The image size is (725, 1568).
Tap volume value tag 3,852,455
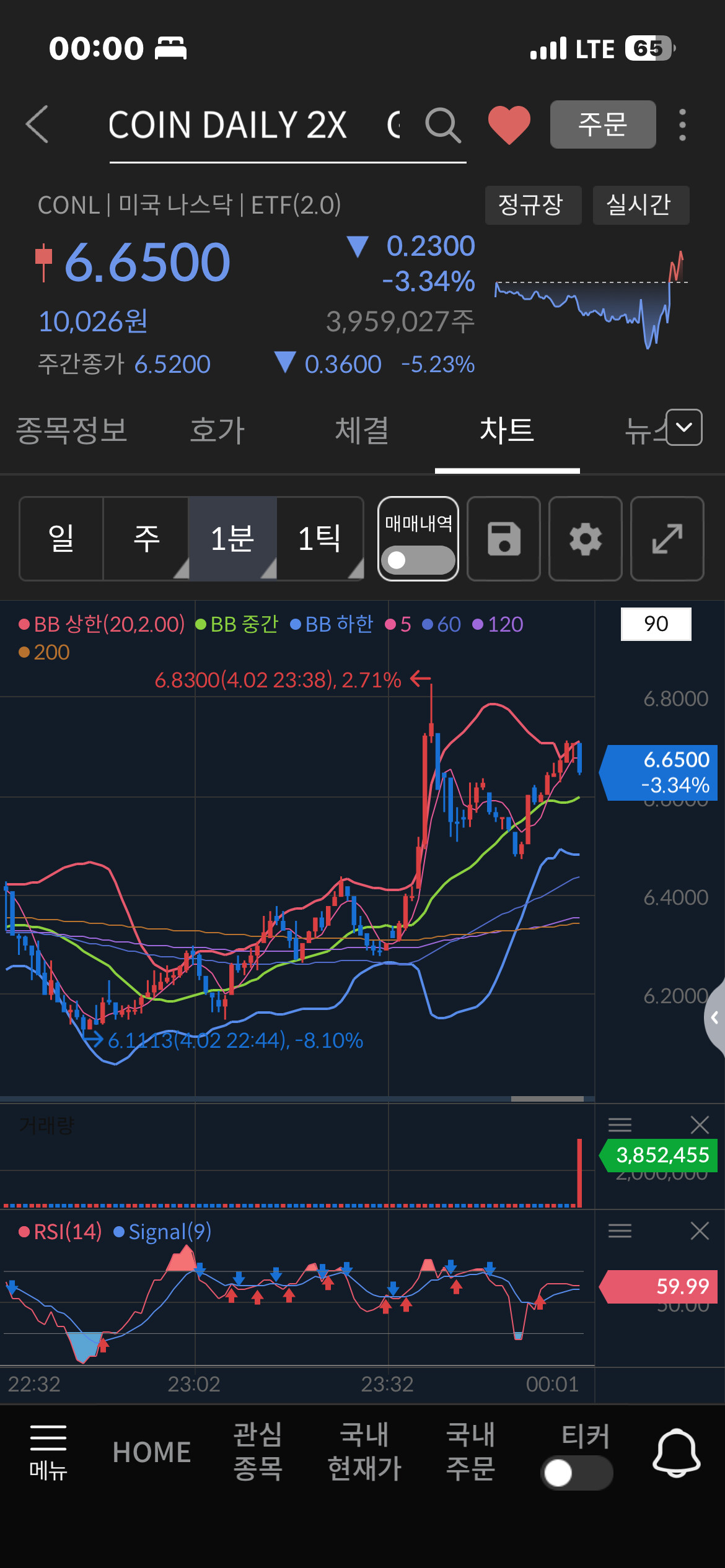(x=658, y=1155)
